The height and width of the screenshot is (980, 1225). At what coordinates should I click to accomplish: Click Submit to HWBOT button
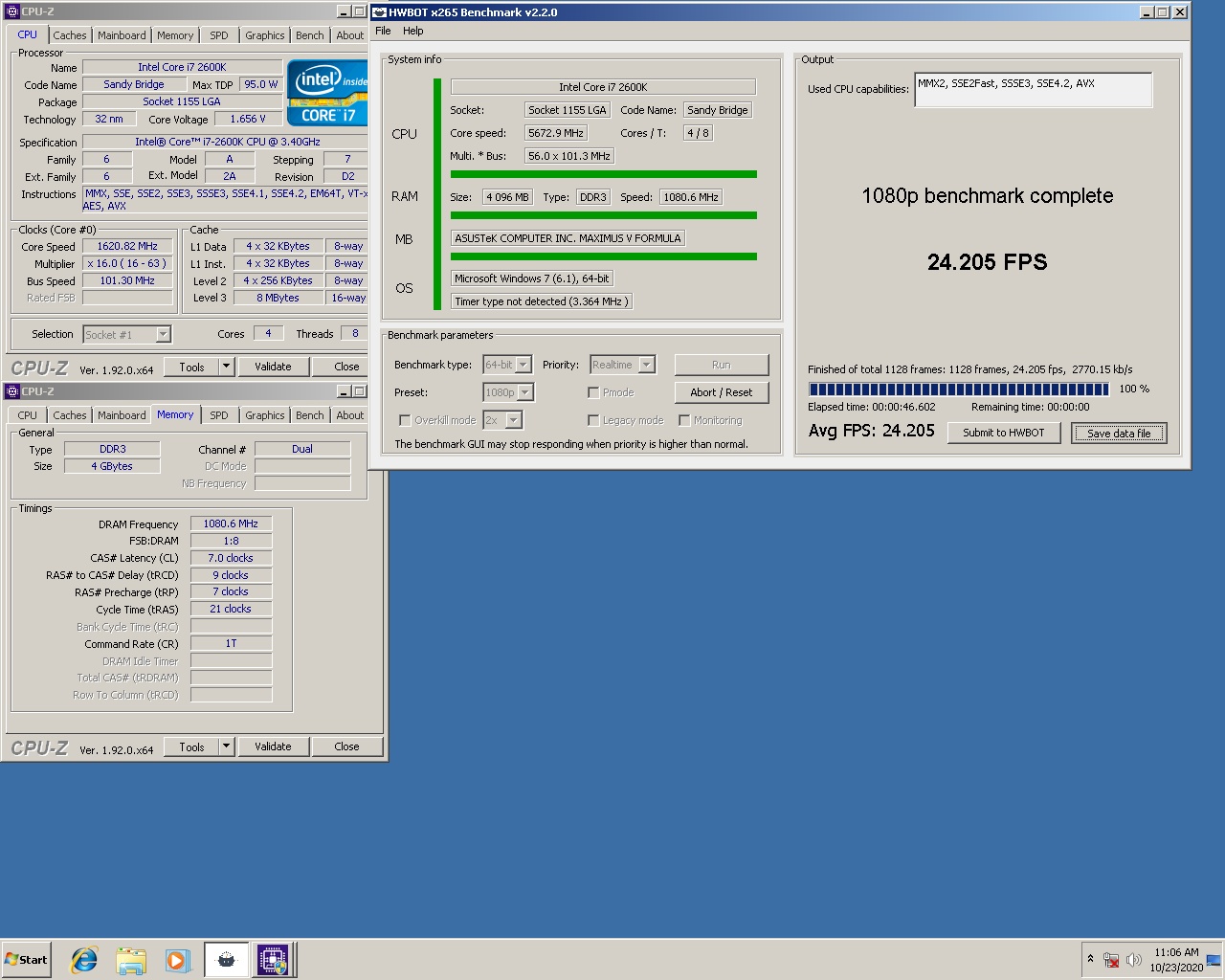coord(1004,433)
